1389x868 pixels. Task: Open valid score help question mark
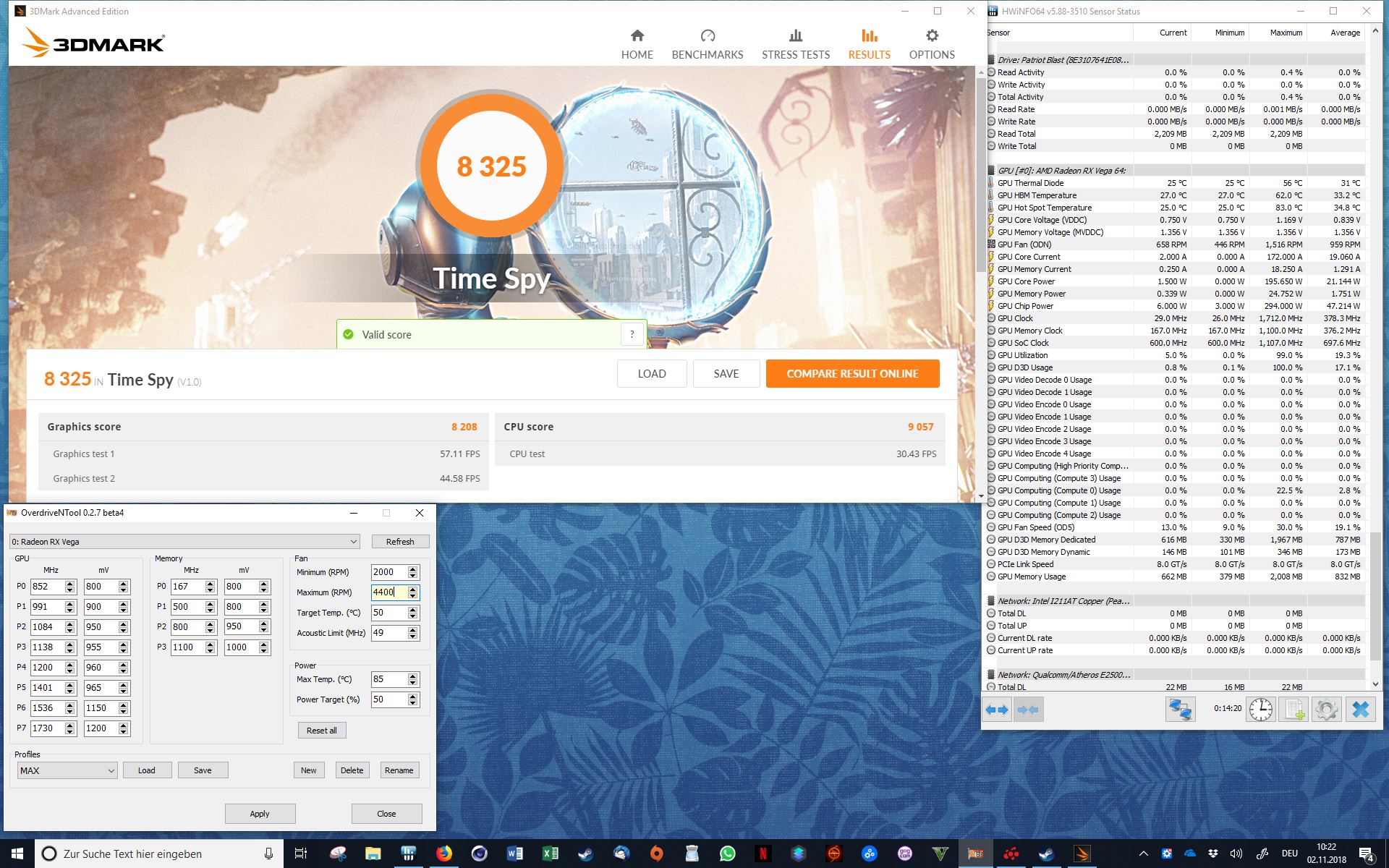[632, 334]
